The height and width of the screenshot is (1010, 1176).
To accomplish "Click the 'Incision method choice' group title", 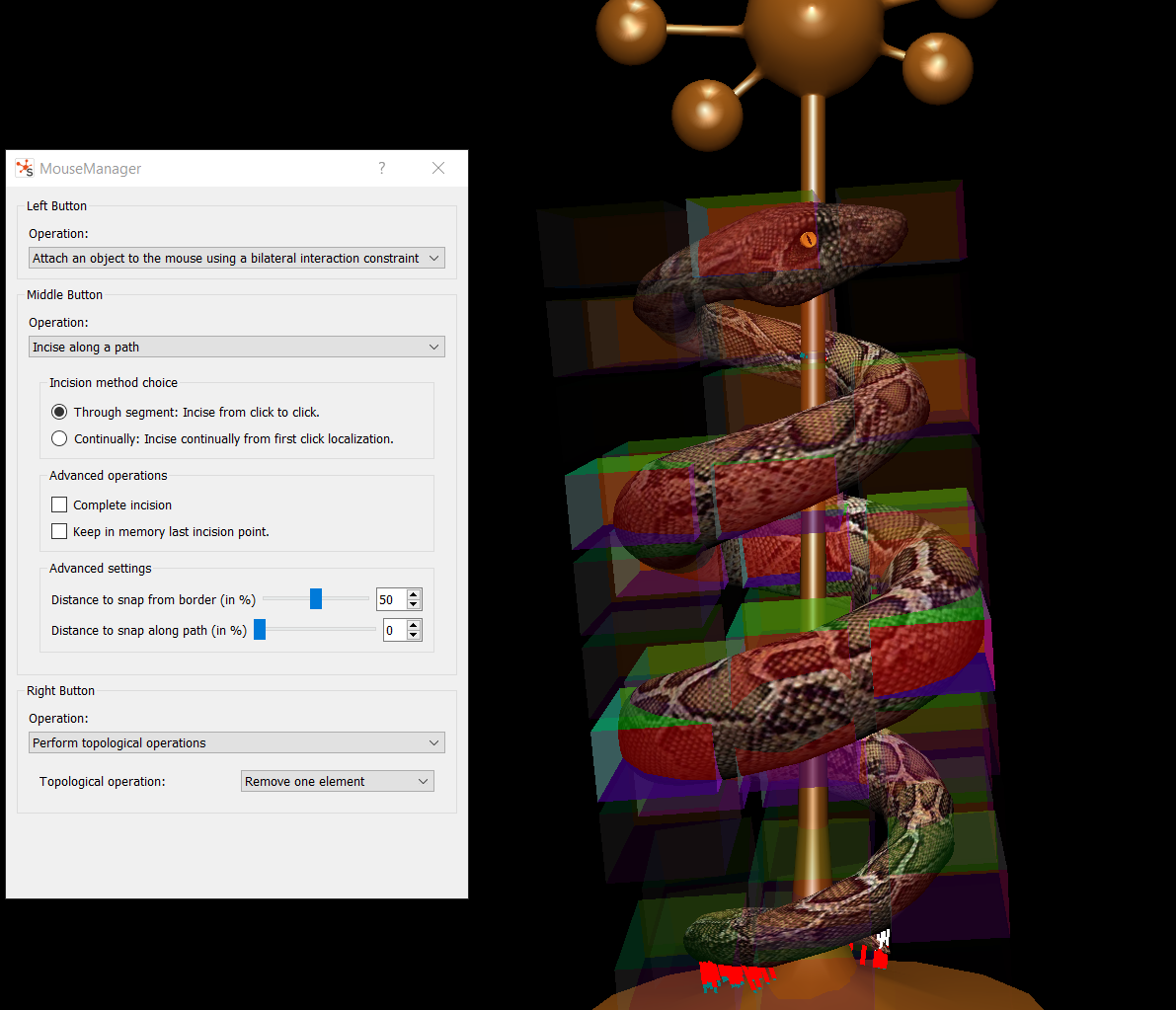I will pos(114,382).
